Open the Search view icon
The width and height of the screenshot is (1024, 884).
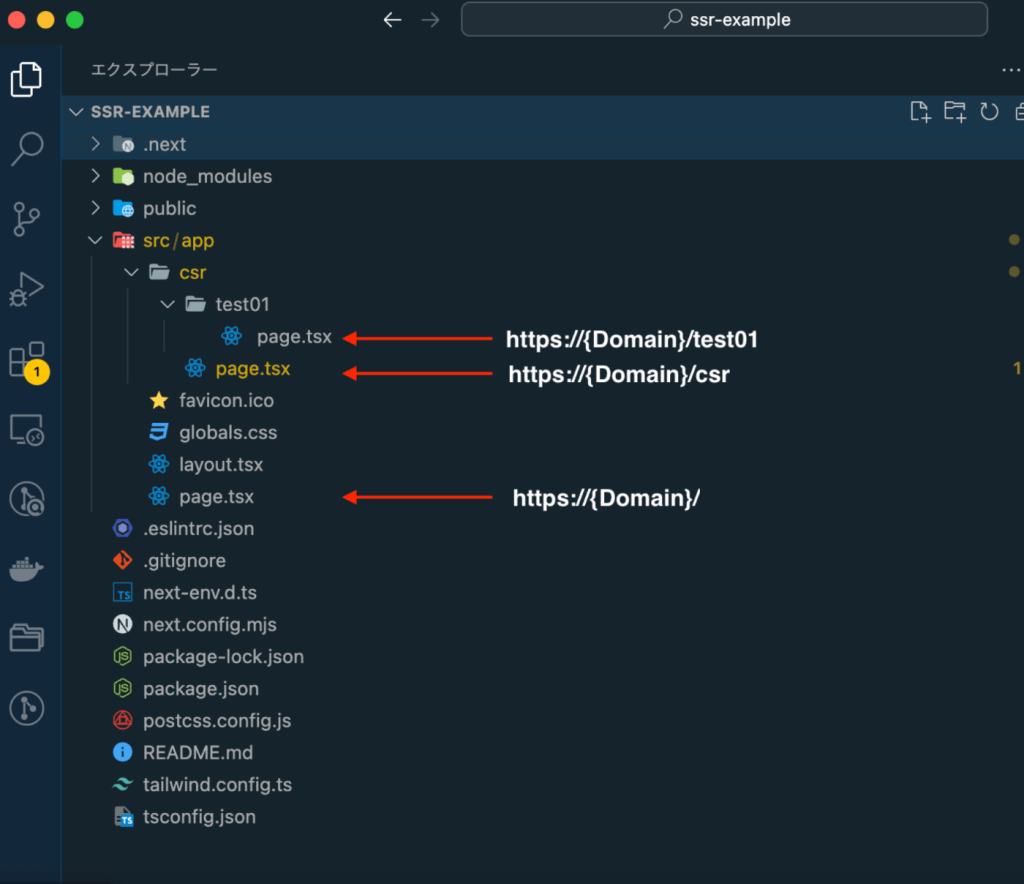[x=27, y=149]
